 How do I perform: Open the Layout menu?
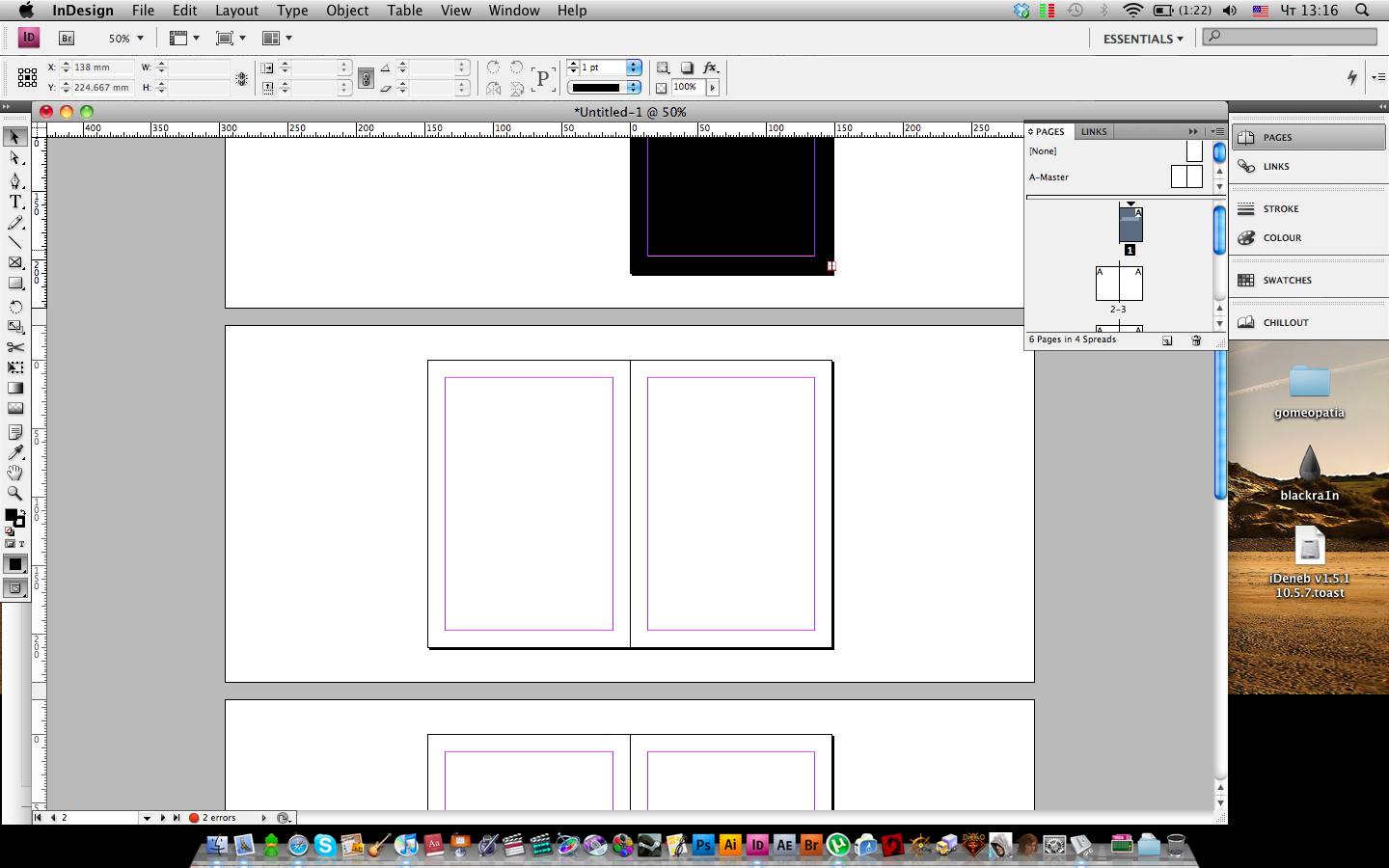(x=236, y=11)
